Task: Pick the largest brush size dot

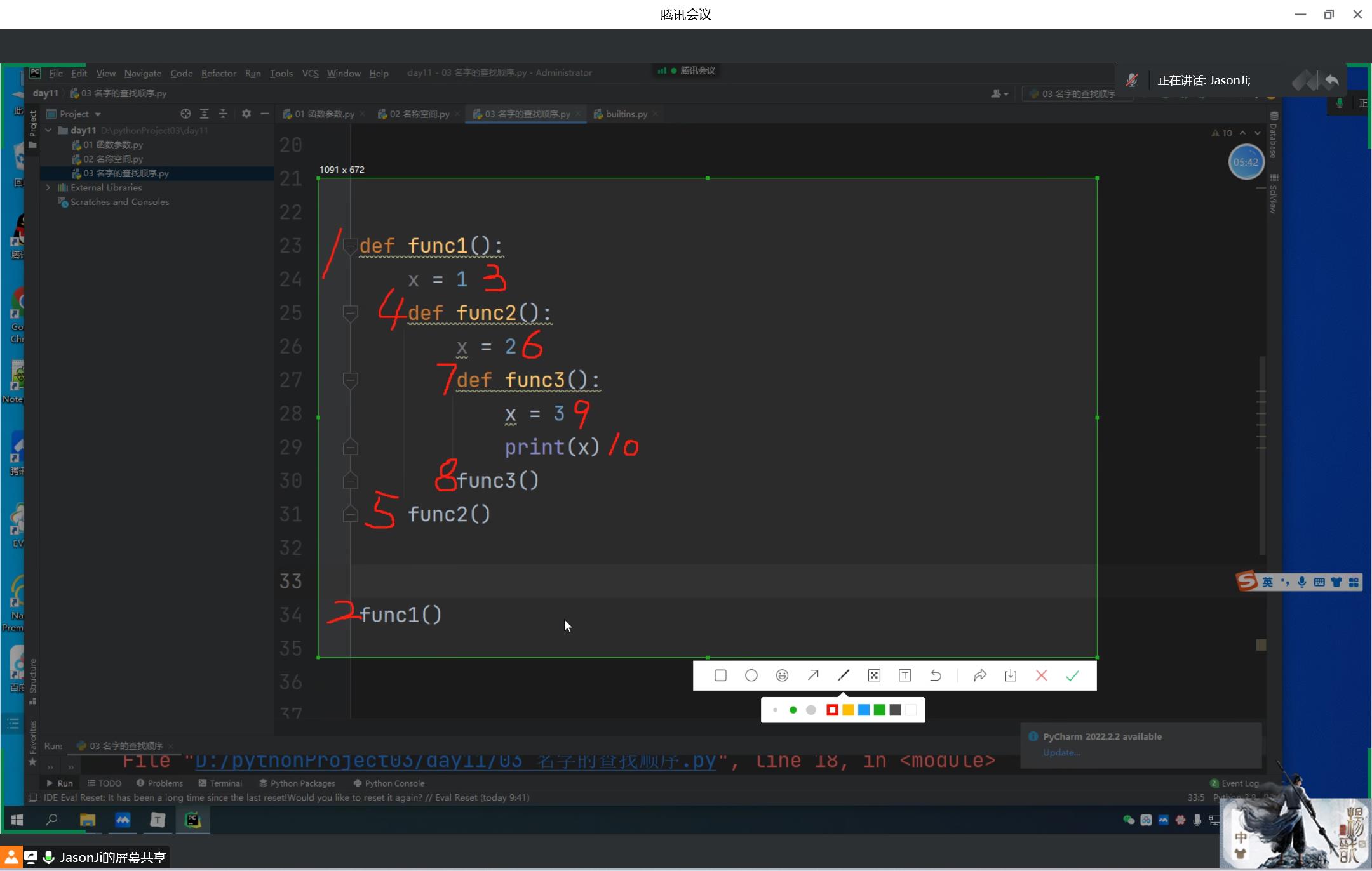Action: (x=810, y=710)
